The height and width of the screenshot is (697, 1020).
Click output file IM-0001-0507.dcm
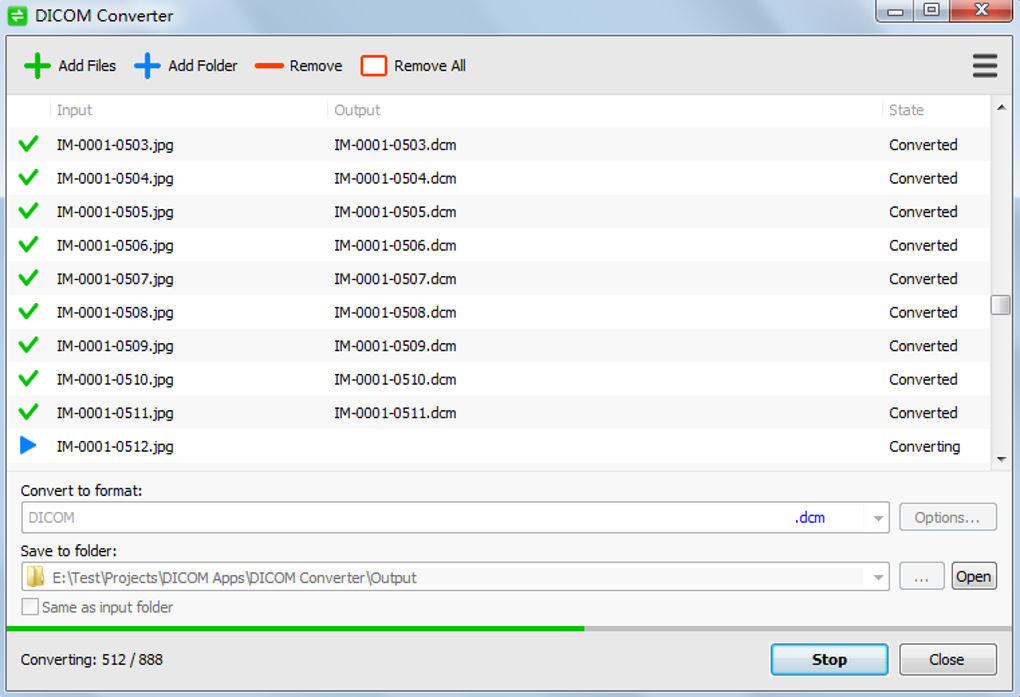[396, 279]
